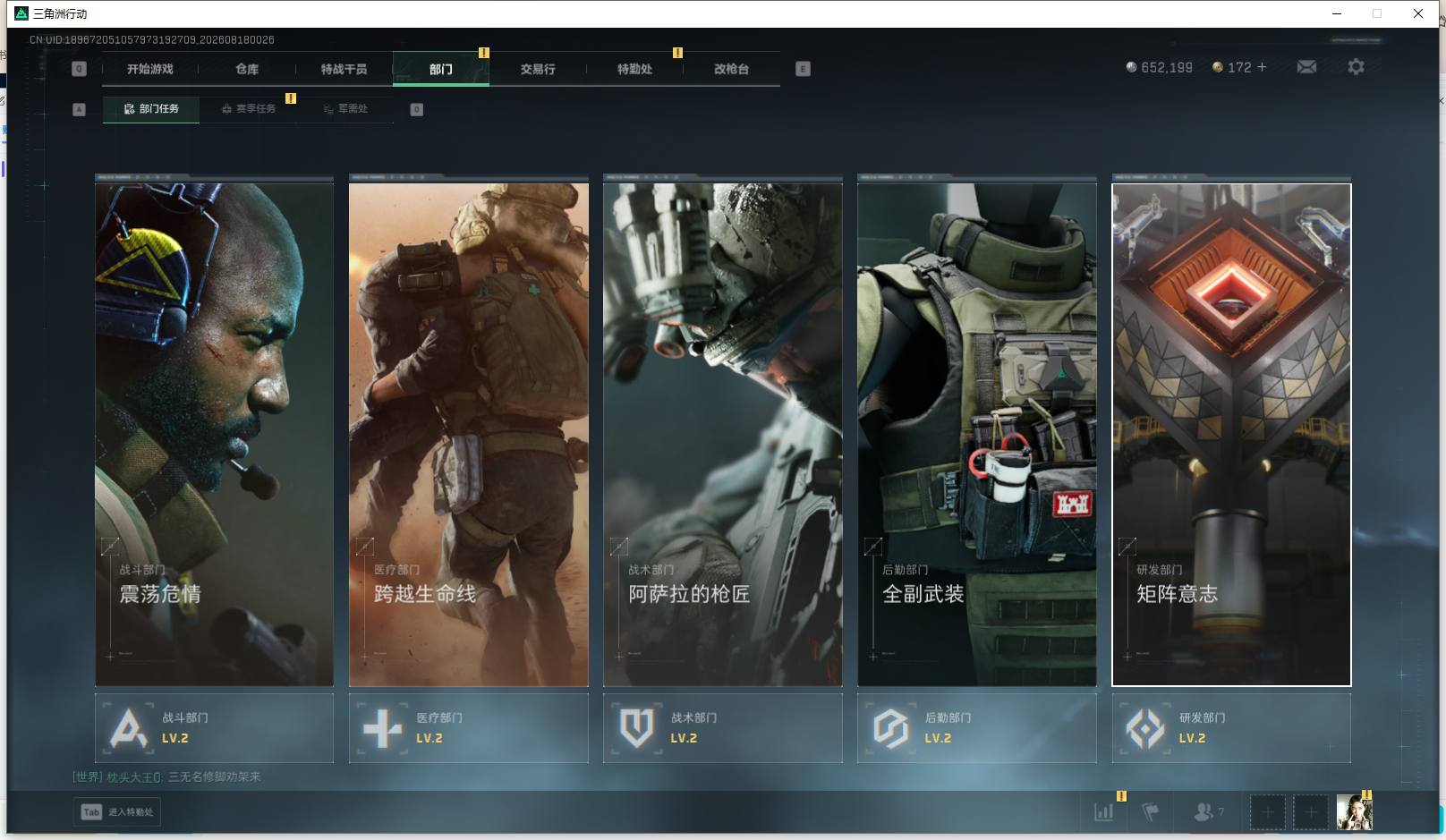Select the 部门 tab
This screenshot has height=840, width=1446.
(x=440, y=69)
